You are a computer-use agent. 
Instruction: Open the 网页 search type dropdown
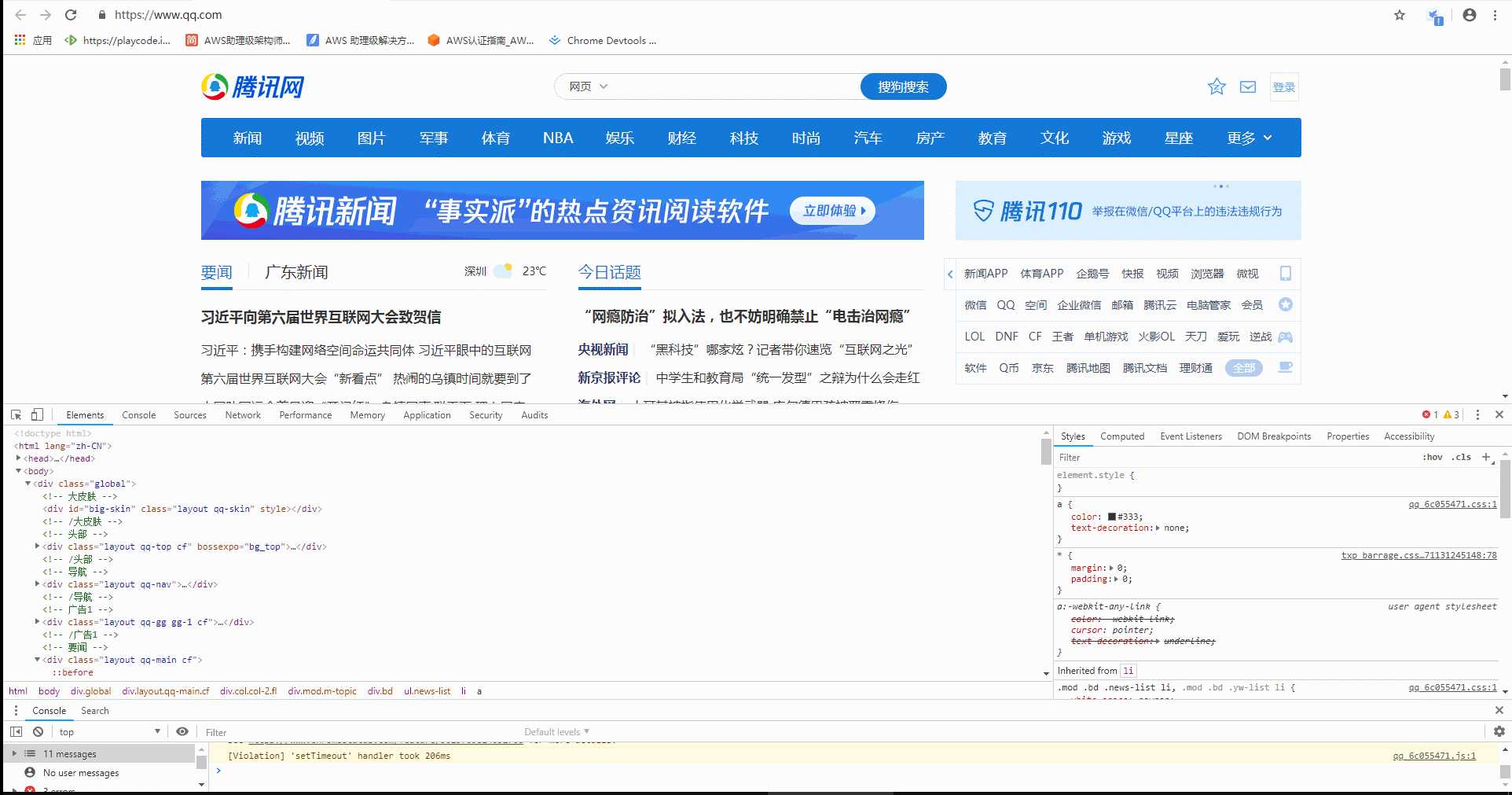(588, 86)
